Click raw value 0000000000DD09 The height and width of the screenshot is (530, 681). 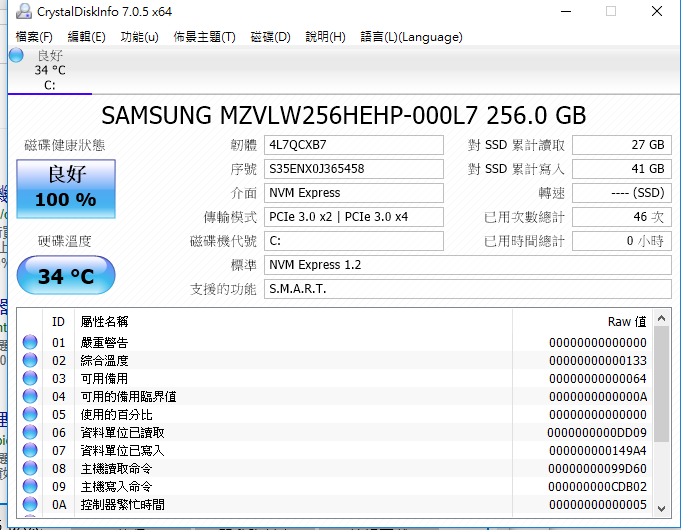tap(597, 433)
